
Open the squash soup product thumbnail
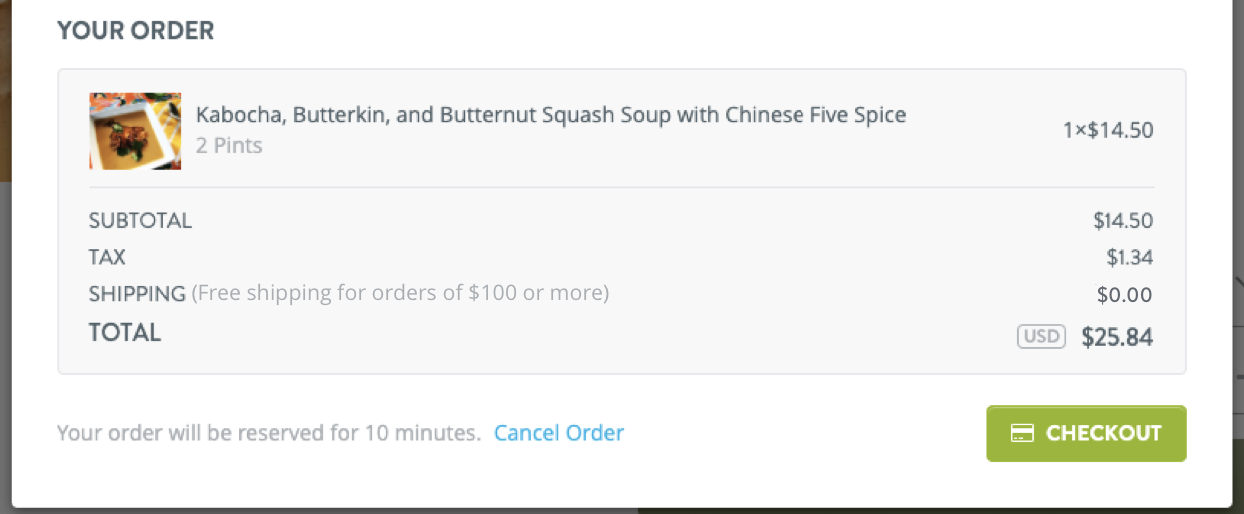135,131
